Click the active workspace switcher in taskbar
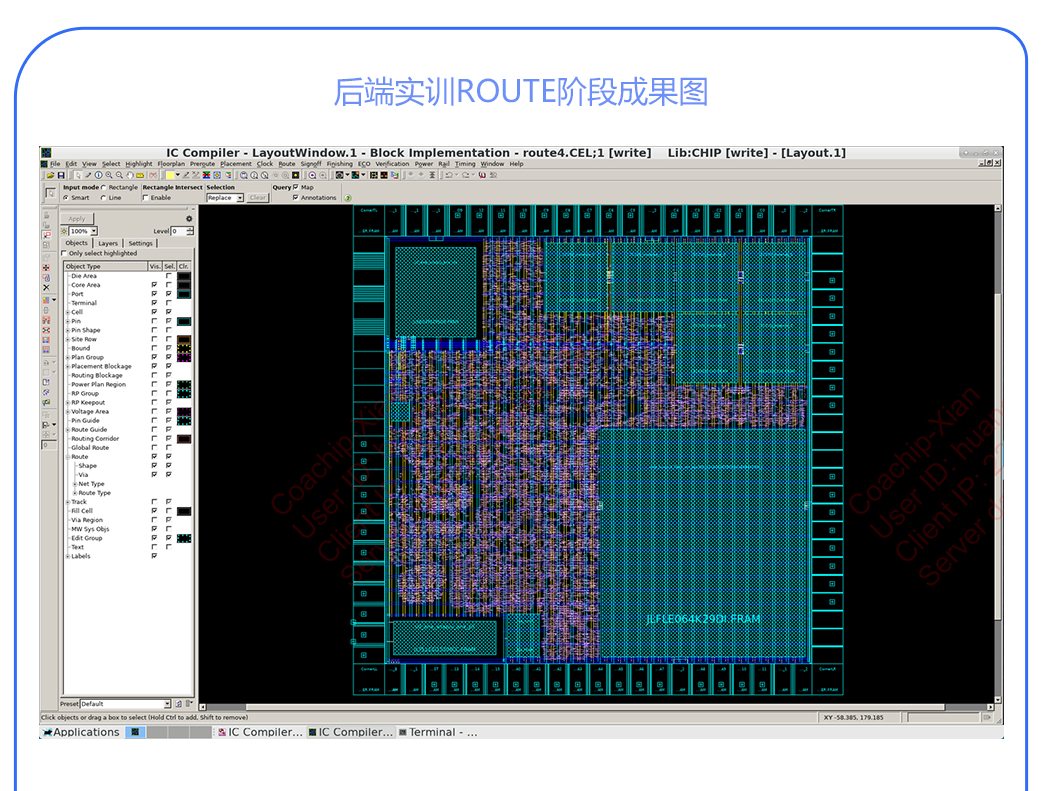Image resolution: width=1042 pixels, height=791 pixels. (x=136, y=732)
